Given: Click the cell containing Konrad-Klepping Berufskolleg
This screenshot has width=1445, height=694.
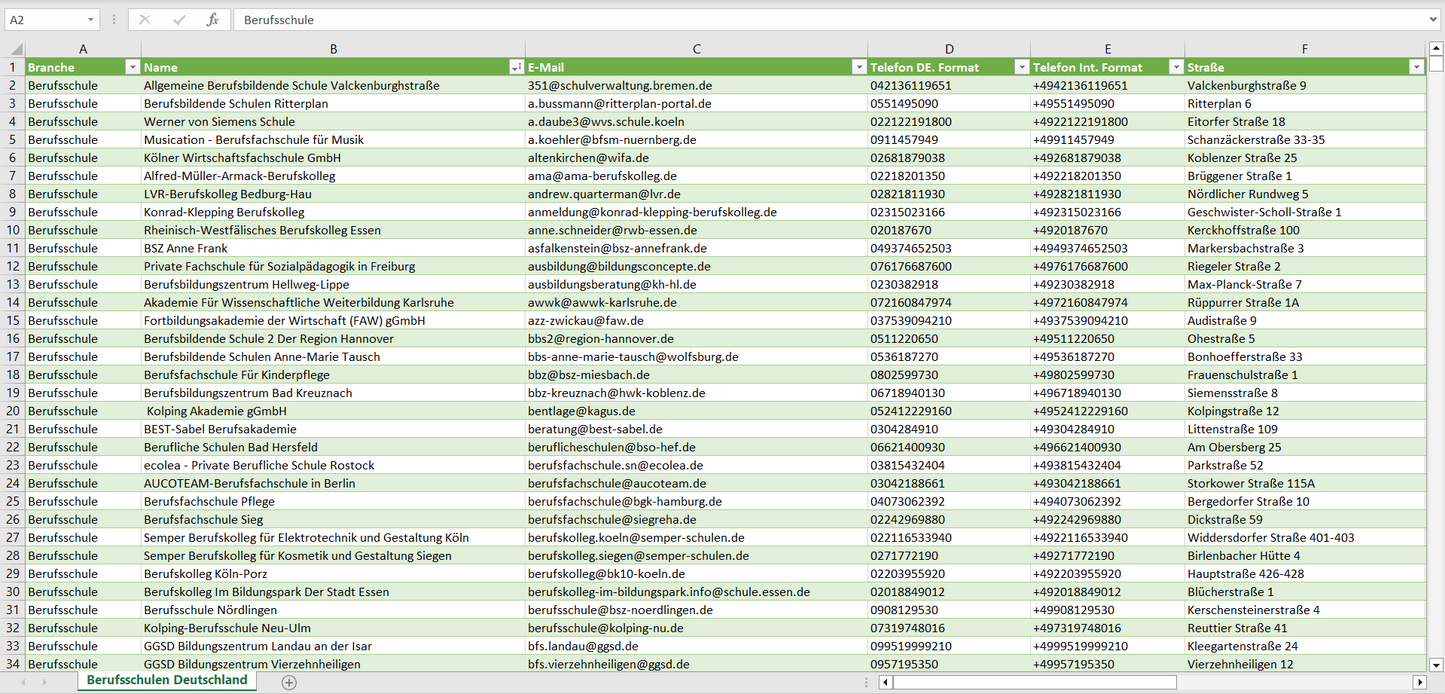Looking at the screenshot, I should [x=224, y=212].
